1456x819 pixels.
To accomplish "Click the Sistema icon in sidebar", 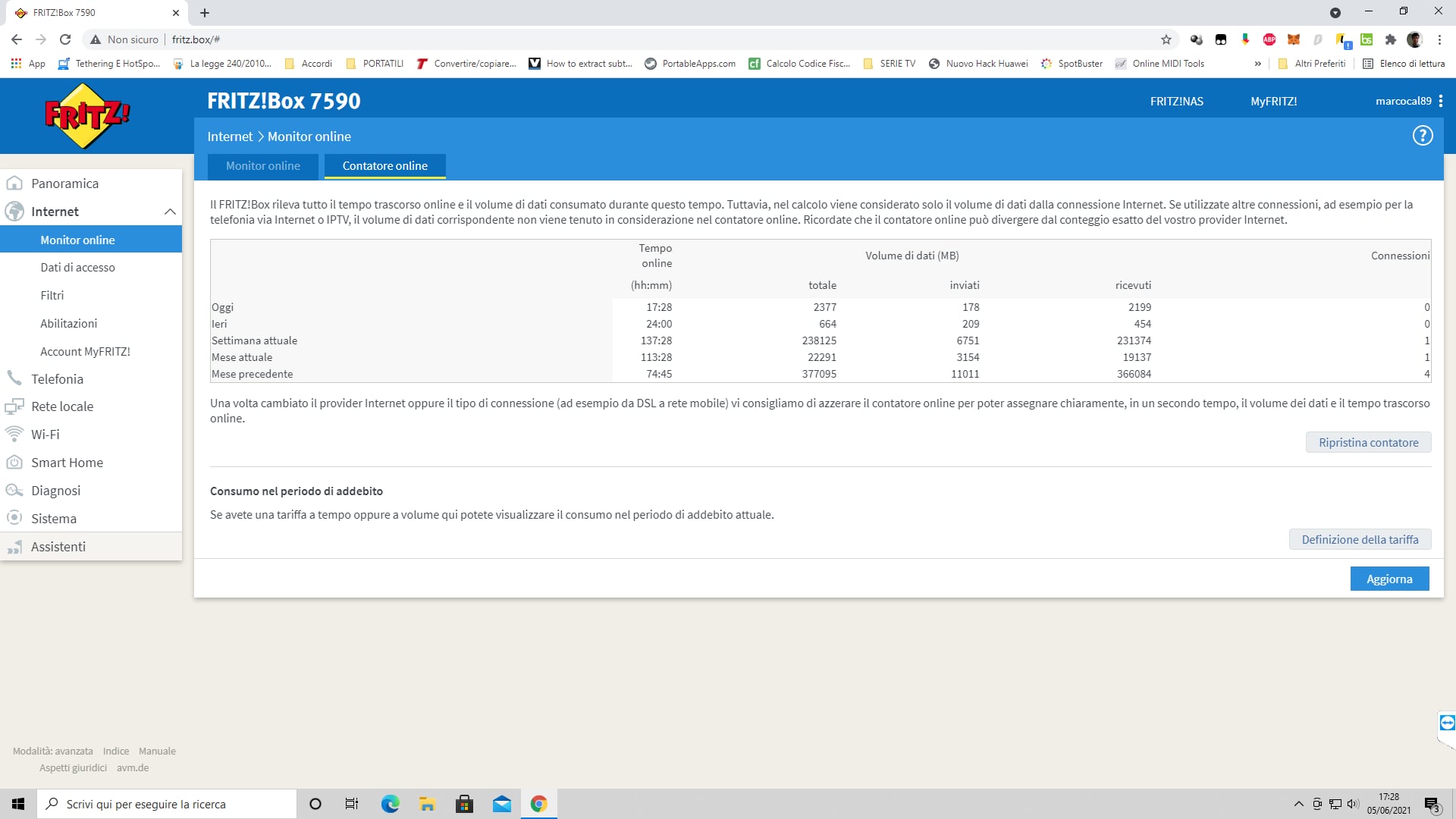I will click(14, 518).
